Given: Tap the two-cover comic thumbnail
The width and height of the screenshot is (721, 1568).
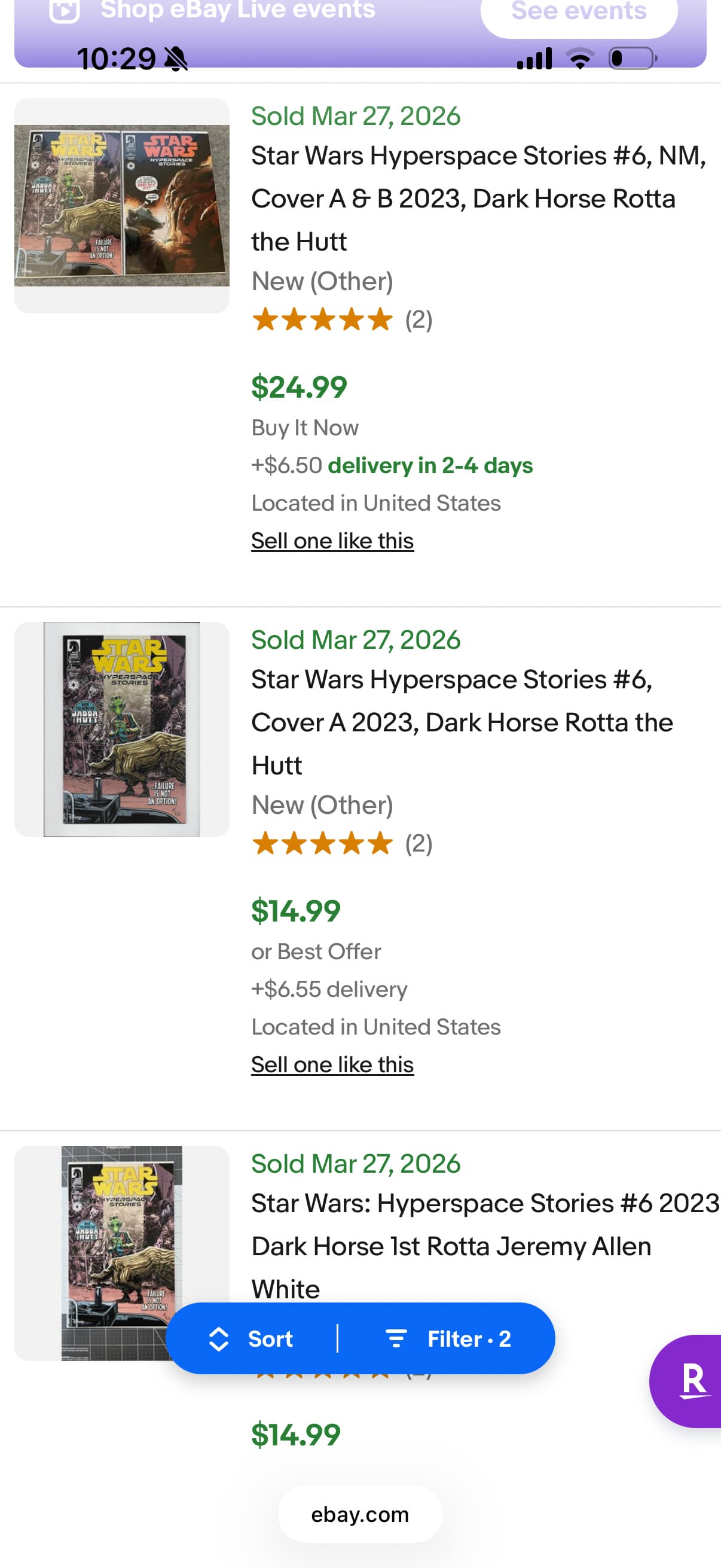Looking at the screenshot, I should click(x=122, y=206).
